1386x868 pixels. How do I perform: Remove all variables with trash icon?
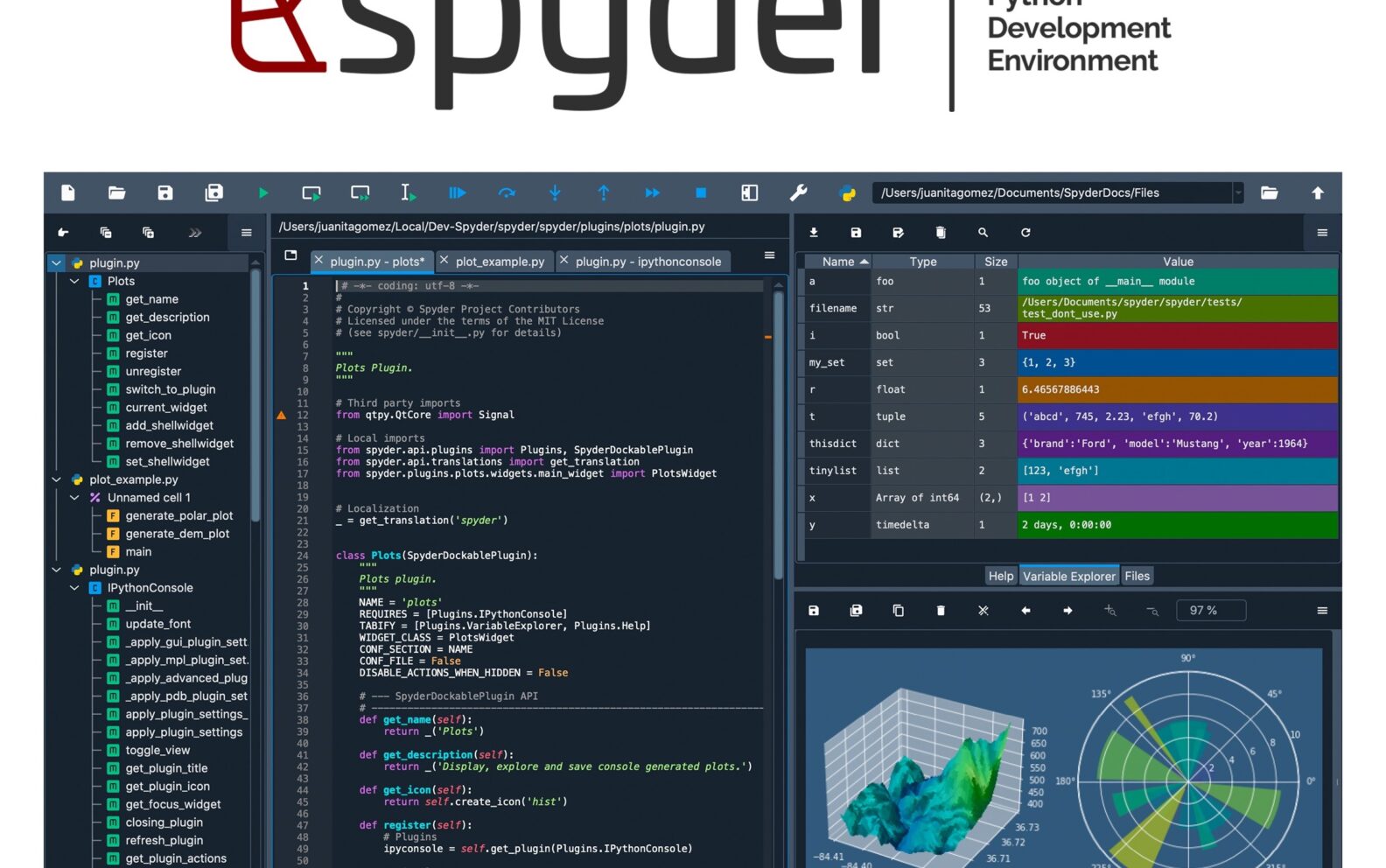coord(941,233)
